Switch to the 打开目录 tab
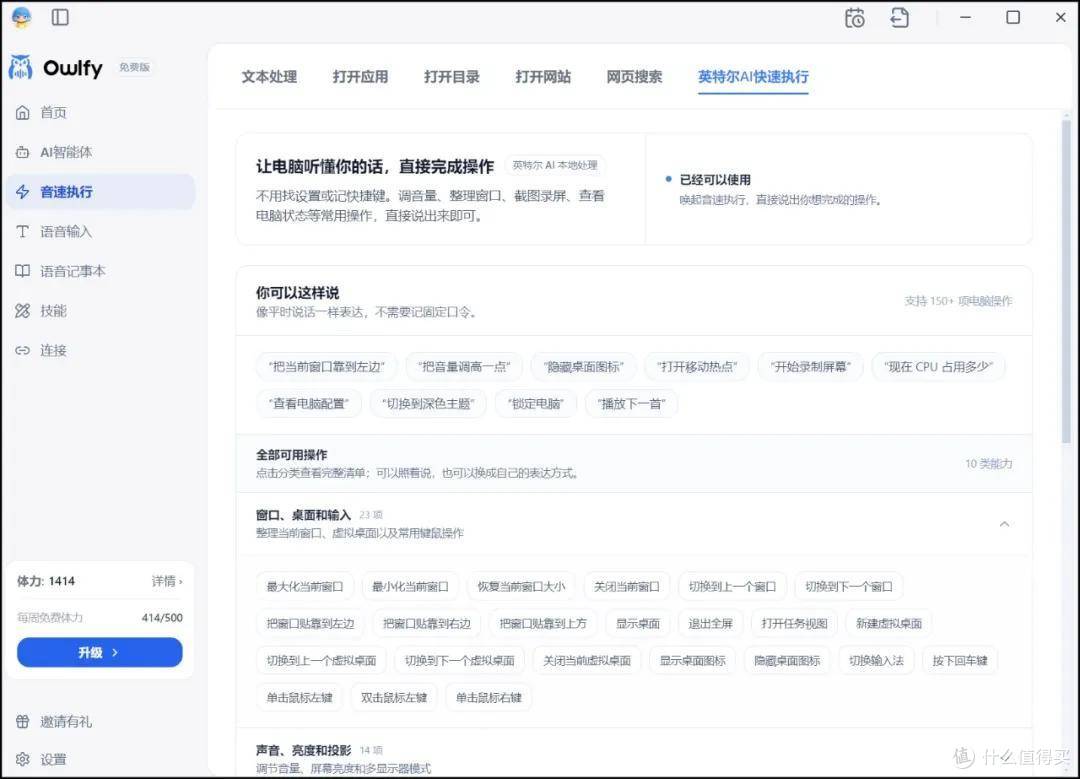Screen dimensions: 1080x779 coord(452,76)
